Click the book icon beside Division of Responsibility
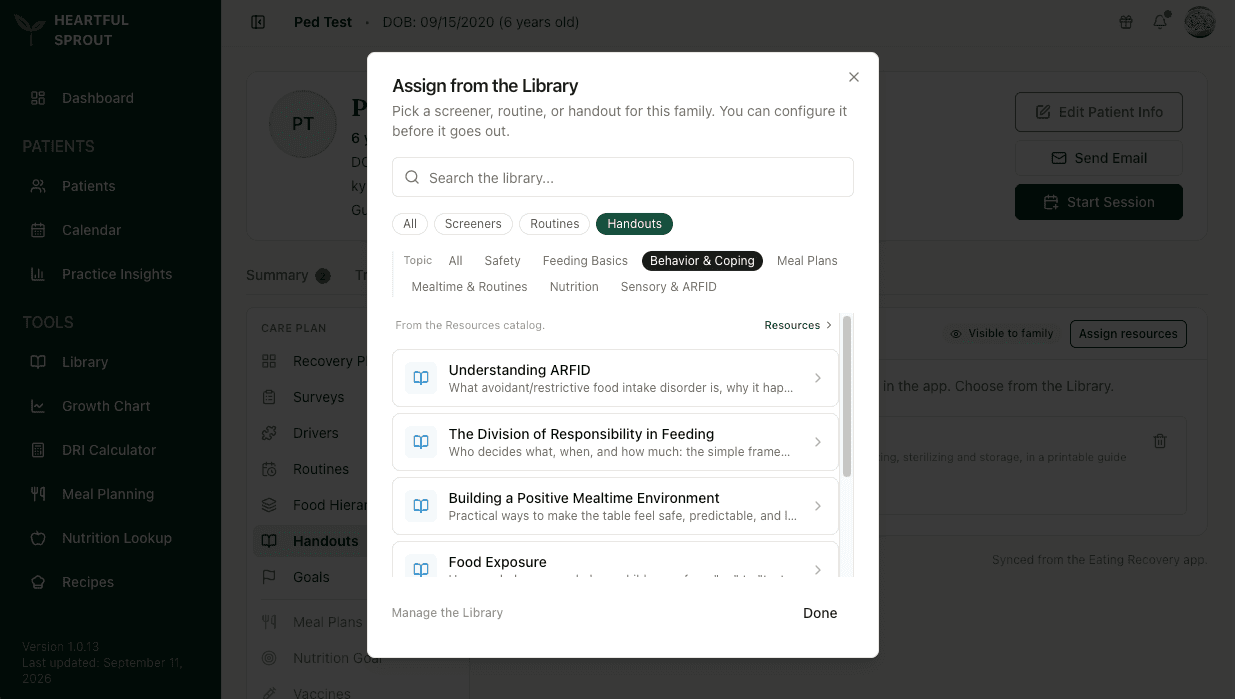 [421, 442]
